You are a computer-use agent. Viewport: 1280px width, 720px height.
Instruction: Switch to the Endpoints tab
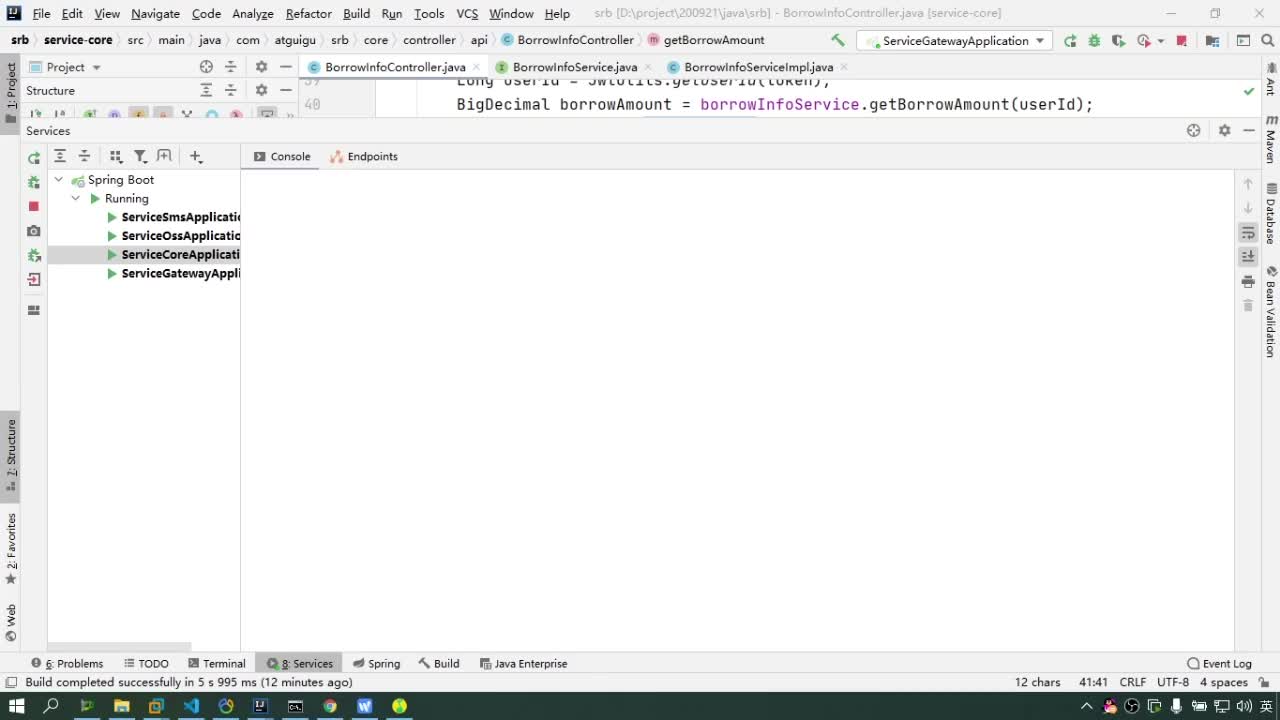pos(364,157)
